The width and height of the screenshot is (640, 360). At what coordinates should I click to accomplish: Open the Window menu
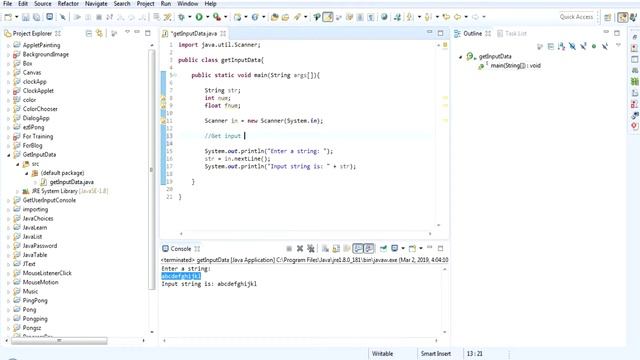point(187,4)
